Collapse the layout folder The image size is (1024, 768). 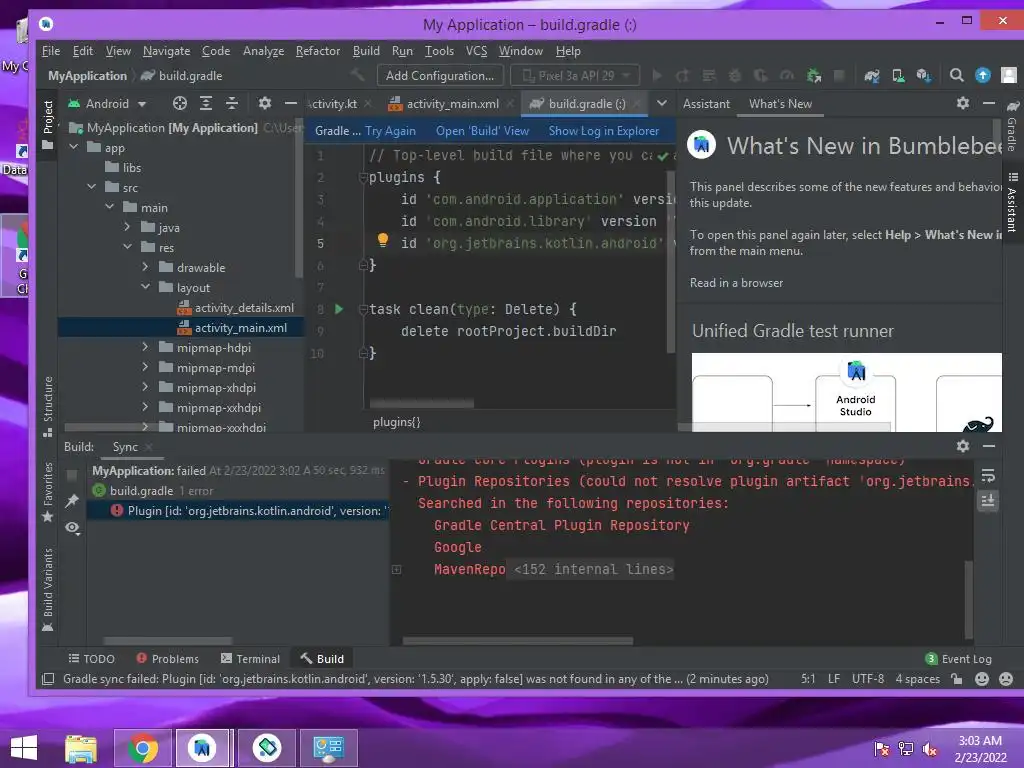(x=145, y=287)
